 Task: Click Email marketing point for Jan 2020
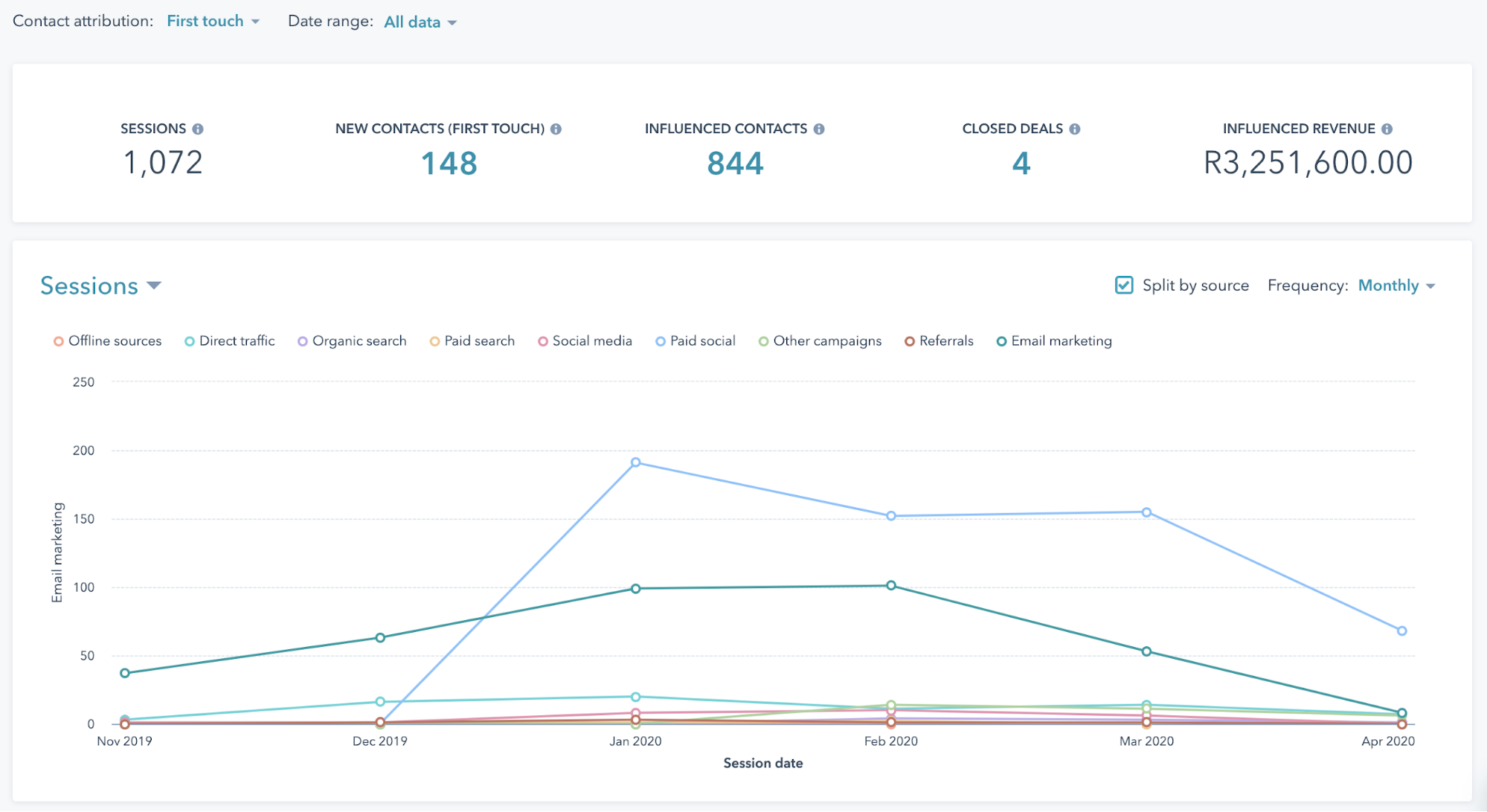635,589
